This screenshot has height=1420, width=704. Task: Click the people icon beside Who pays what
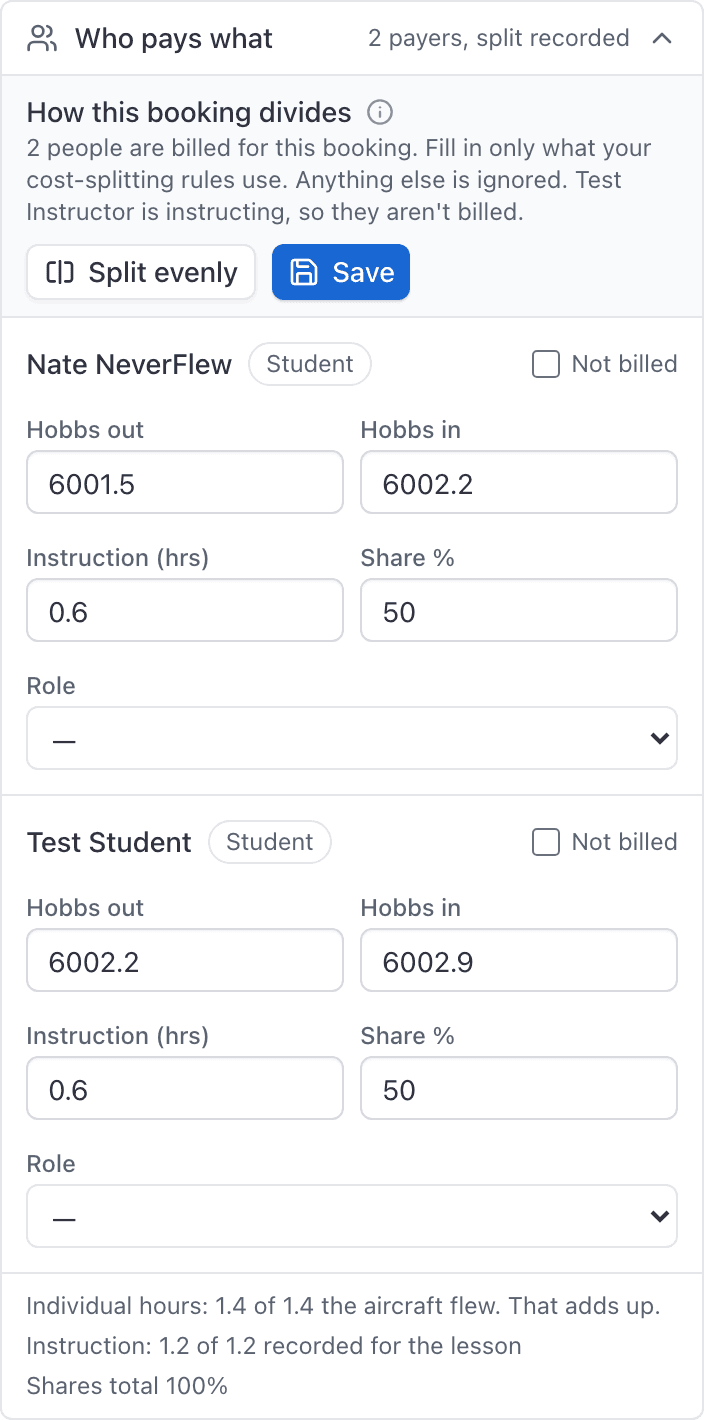pos(42,39)
